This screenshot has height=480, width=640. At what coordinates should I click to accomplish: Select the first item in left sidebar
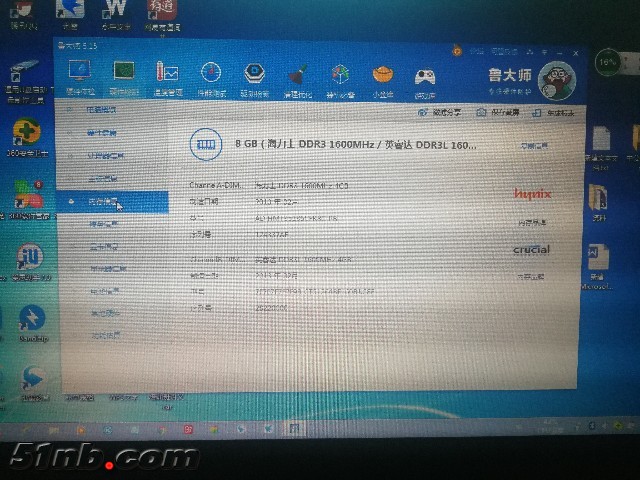pyautogui.click(x=102, y=110)
